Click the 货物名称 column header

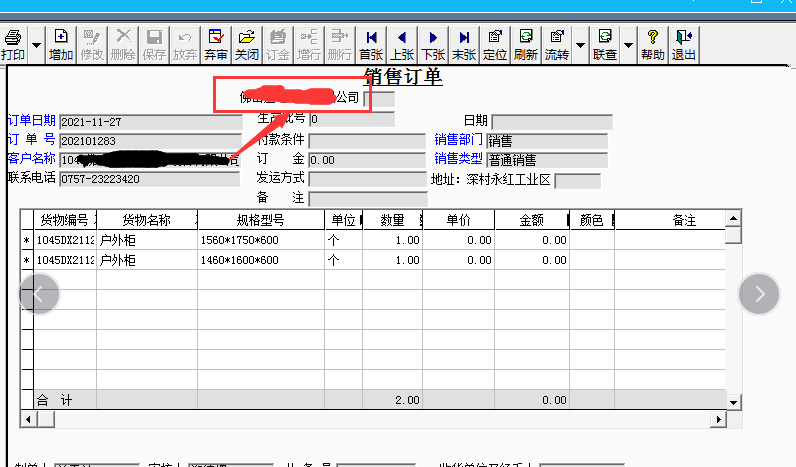[x=147, y=220]
